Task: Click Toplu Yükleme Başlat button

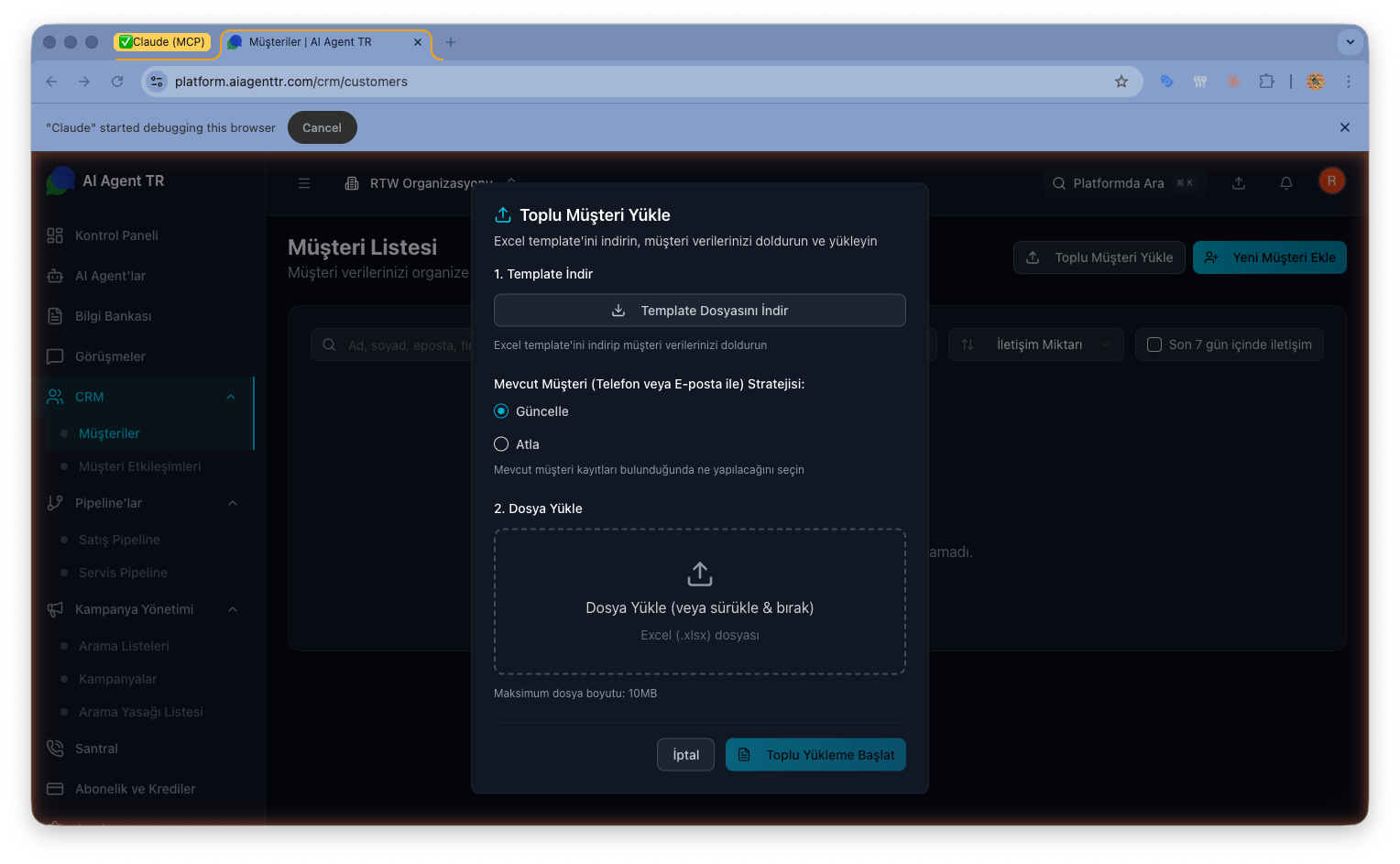Action: (815, 755)
